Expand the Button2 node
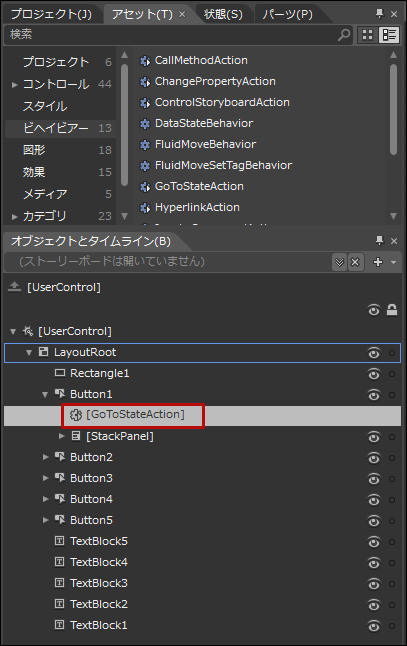The image size is (407, 646). (x=45, y=457)
